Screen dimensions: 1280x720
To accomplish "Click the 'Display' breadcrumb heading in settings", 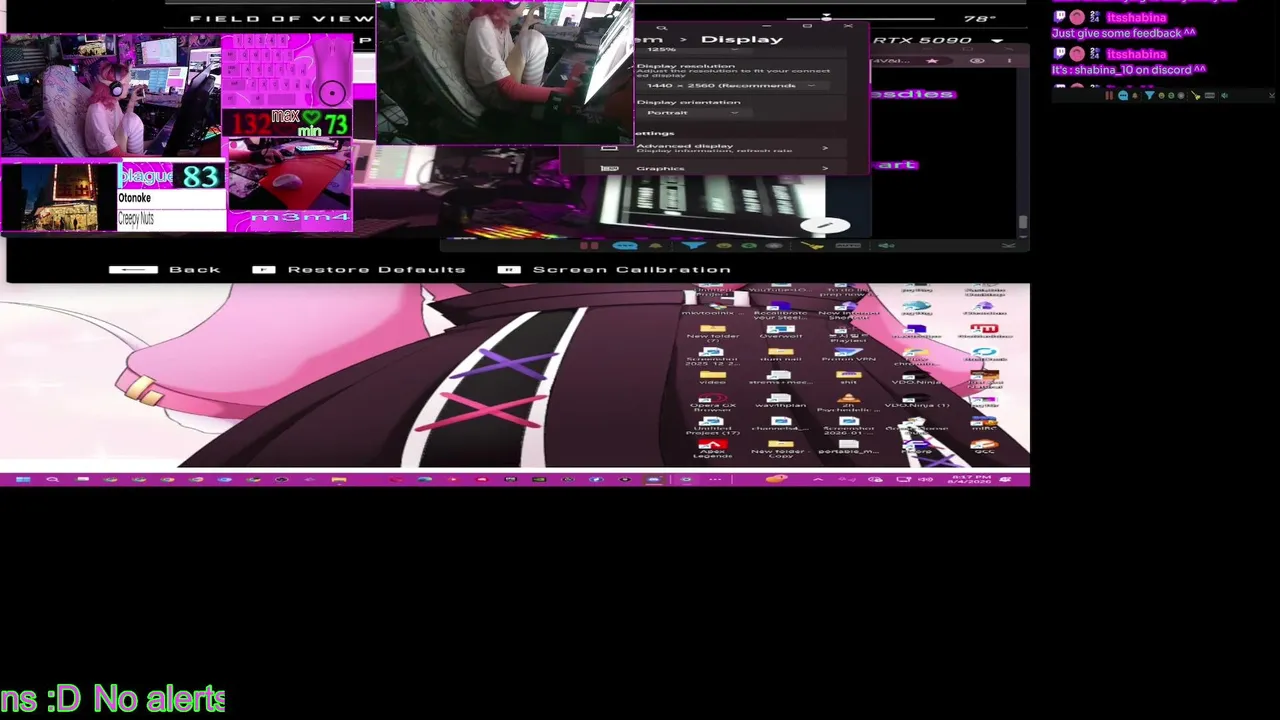I will (742, 39).
